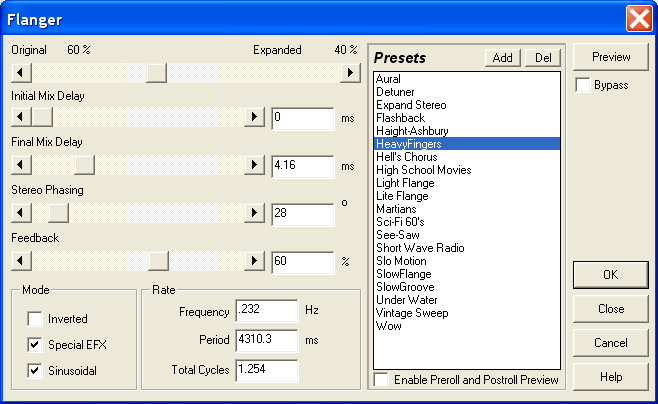This screenshot has width=658, height=404.
Task: Toggle the Special EFX checkbox
Action: pos(35,345)
